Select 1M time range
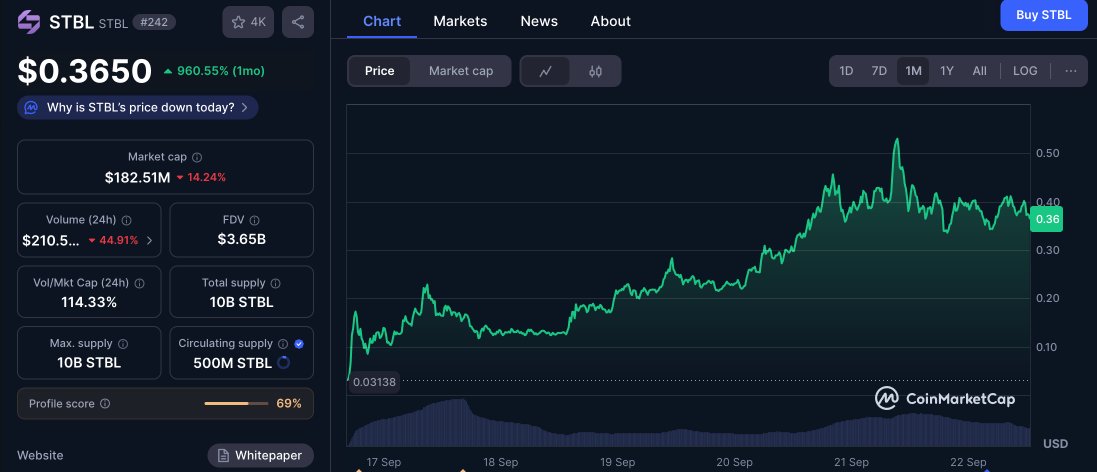The width and height of the screenshot is (1097, 472). [913, 71]
